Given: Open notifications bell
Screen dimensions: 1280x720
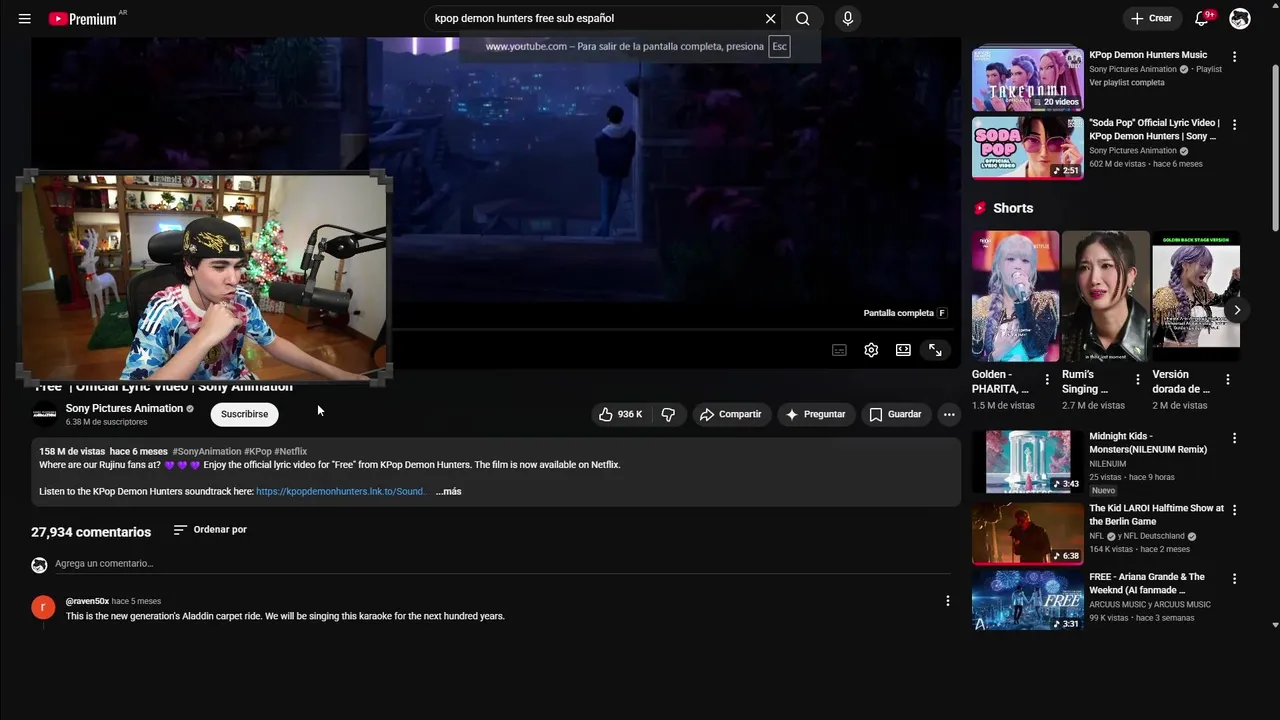Looking at the screenshot, I should tap(1203, 19).
